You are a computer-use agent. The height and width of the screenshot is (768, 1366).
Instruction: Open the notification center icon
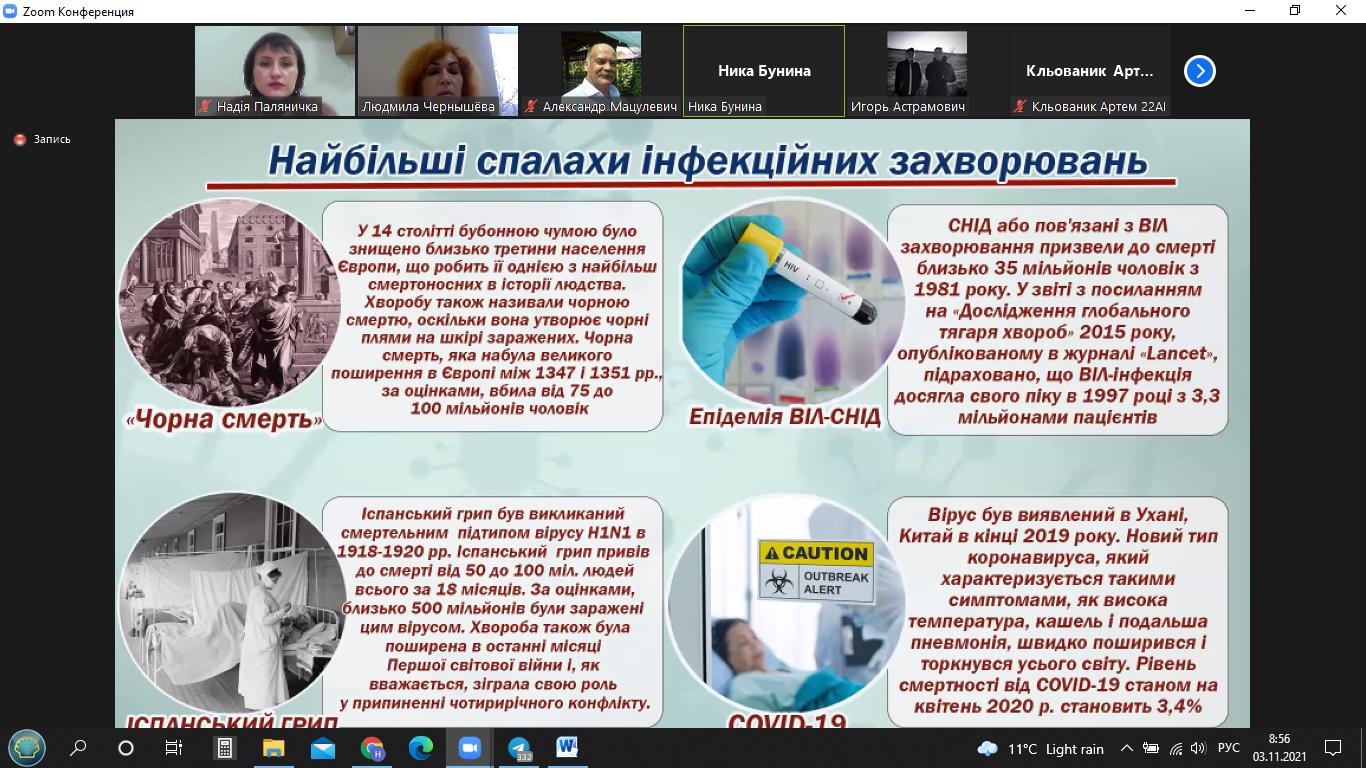click(x=1332, y=748)
